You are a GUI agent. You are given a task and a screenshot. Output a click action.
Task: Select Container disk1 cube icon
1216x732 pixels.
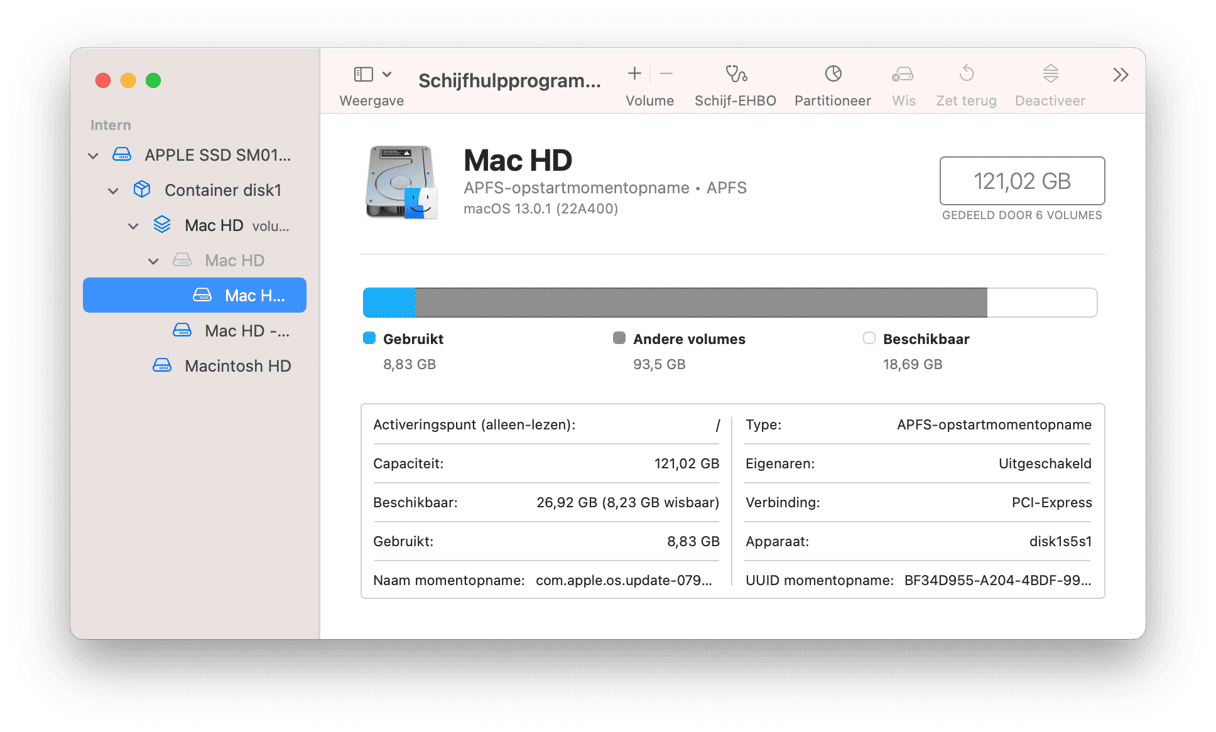pyautogui.click(x=142, y=189)
